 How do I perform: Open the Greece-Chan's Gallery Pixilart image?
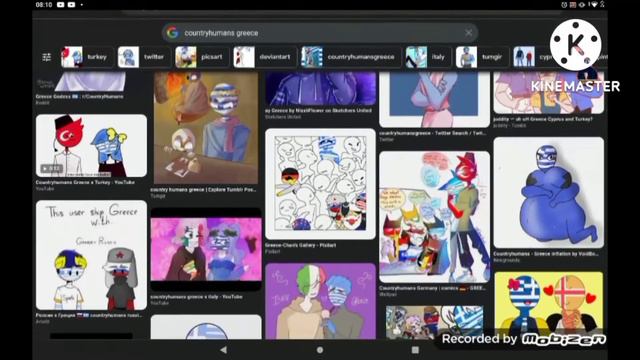pos(320,184)
